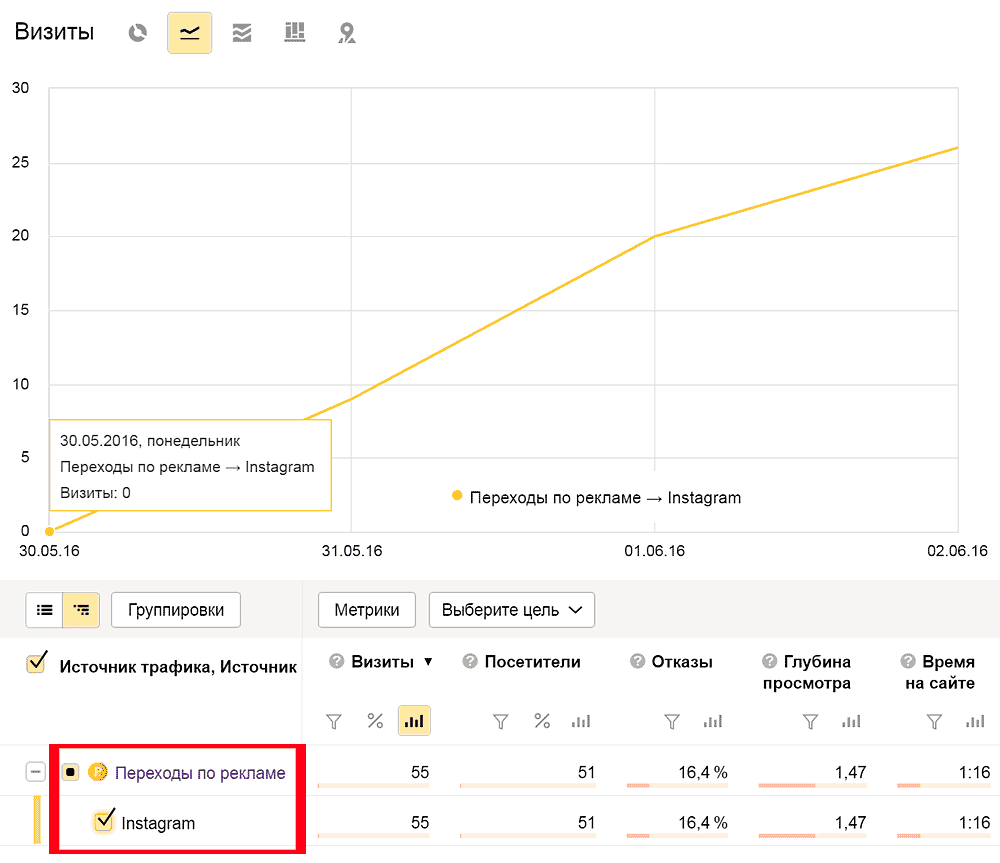The height and width of the screenshot is (863, 1000).
Task: Open the map chart view
Action: 346,33
